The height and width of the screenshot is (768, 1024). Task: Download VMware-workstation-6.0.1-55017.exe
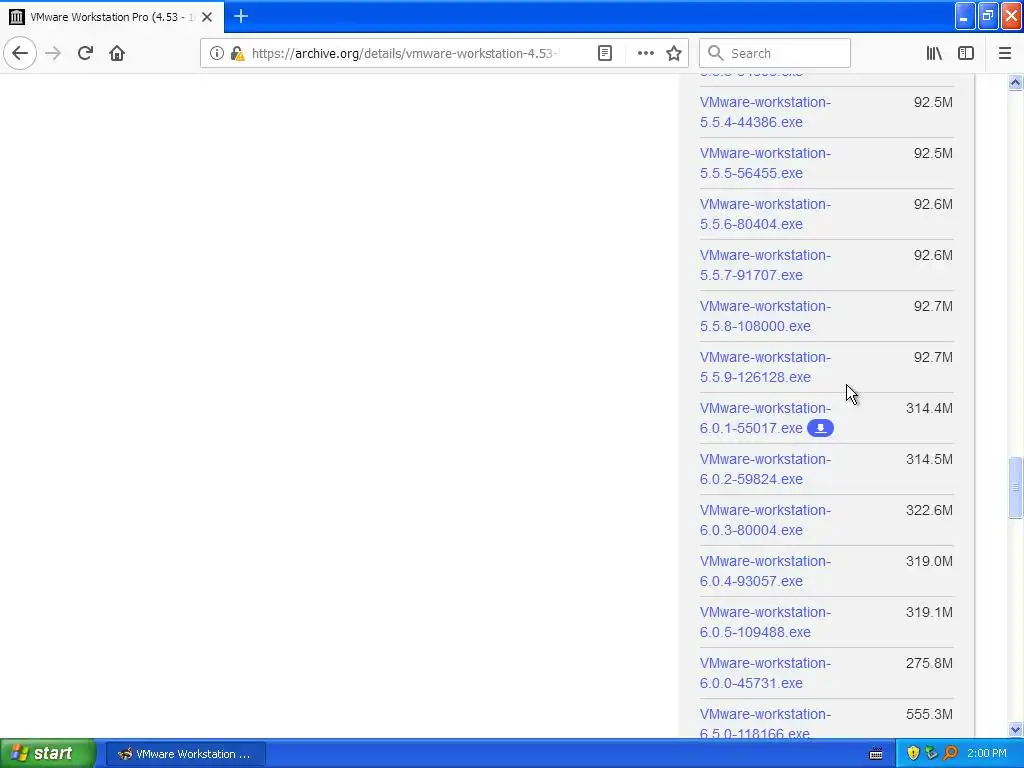click(765, 418)
